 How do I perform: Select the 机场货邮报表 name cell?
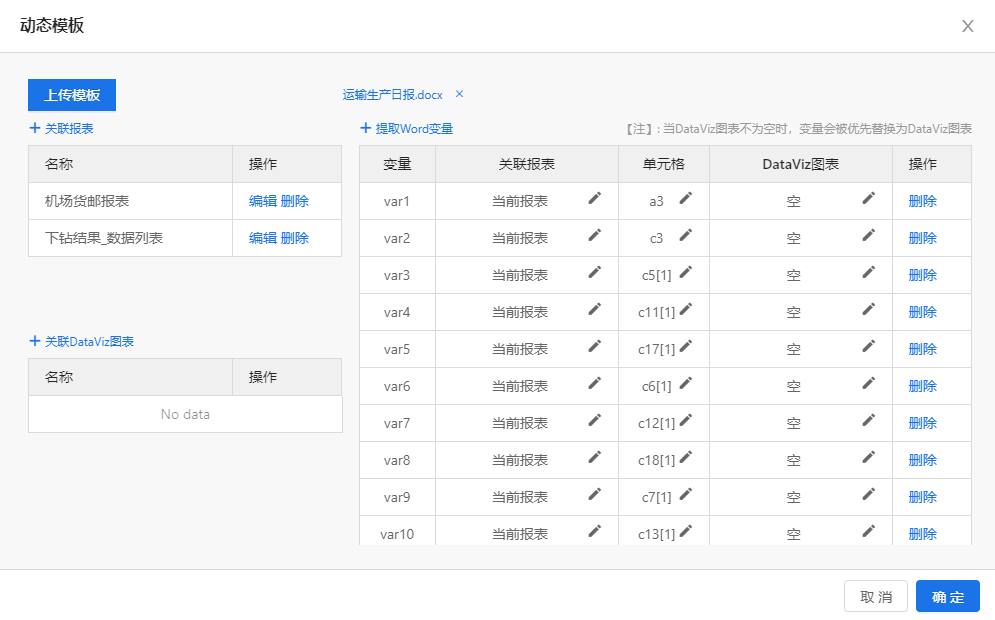[x=130, y=201]
